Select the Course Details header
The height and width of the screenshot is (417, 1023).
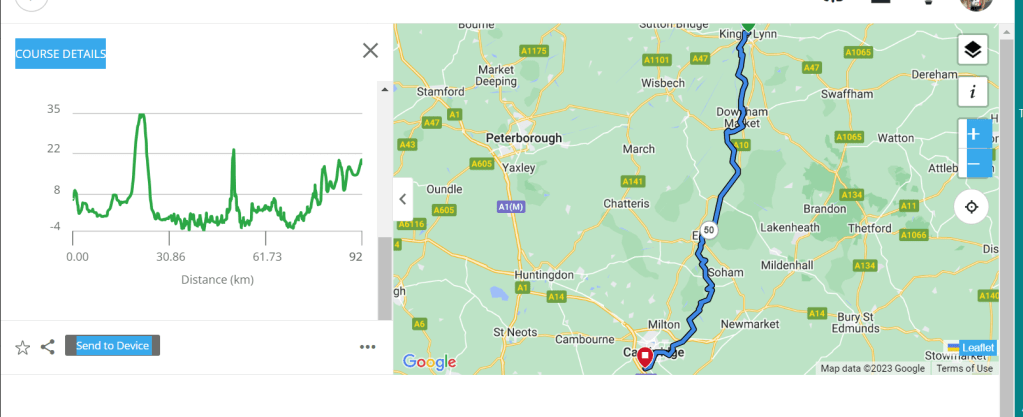pos(61,53)
